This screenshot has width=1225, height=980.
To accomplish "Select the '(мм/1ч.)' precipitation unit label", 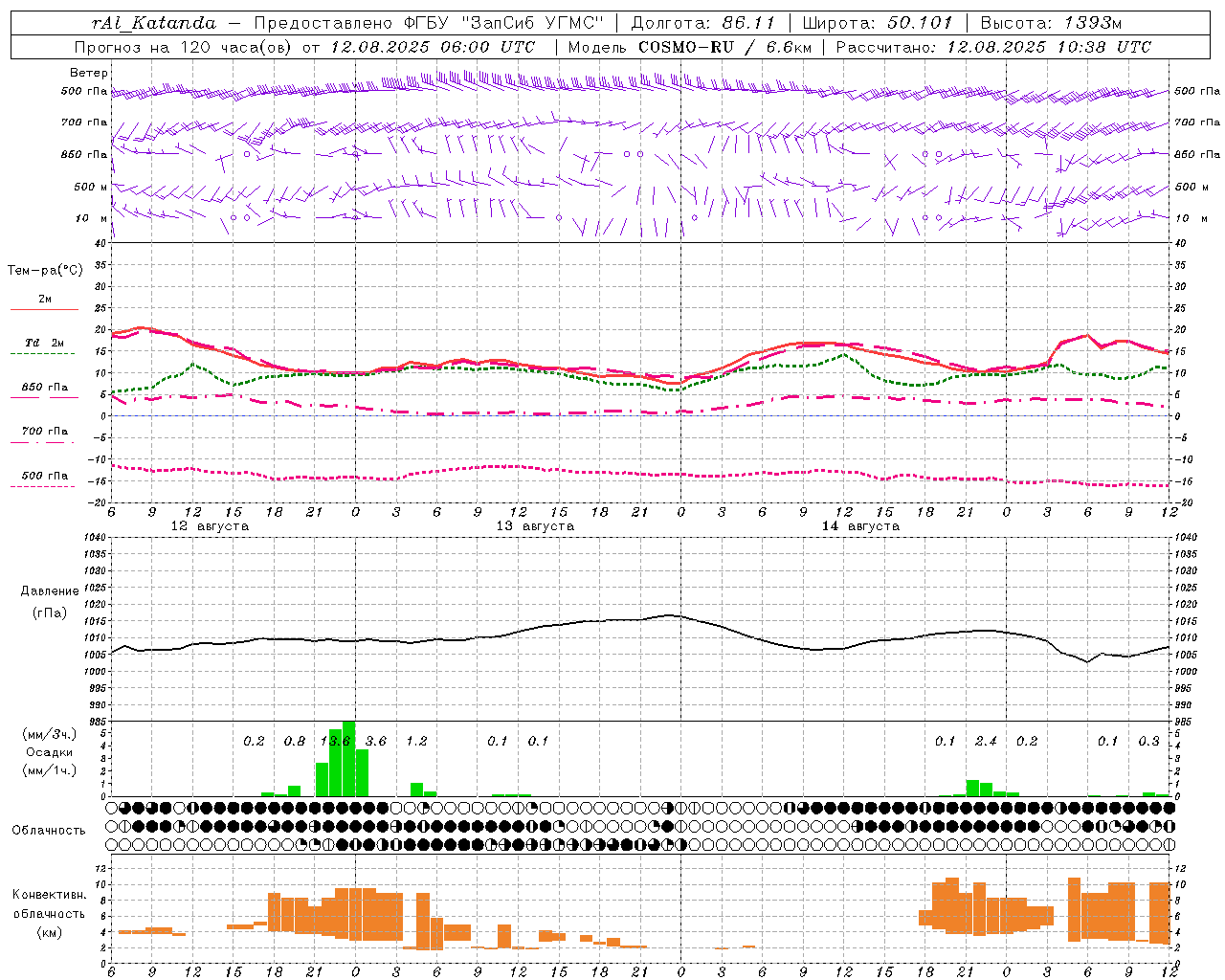I will (x=50, y=770).
